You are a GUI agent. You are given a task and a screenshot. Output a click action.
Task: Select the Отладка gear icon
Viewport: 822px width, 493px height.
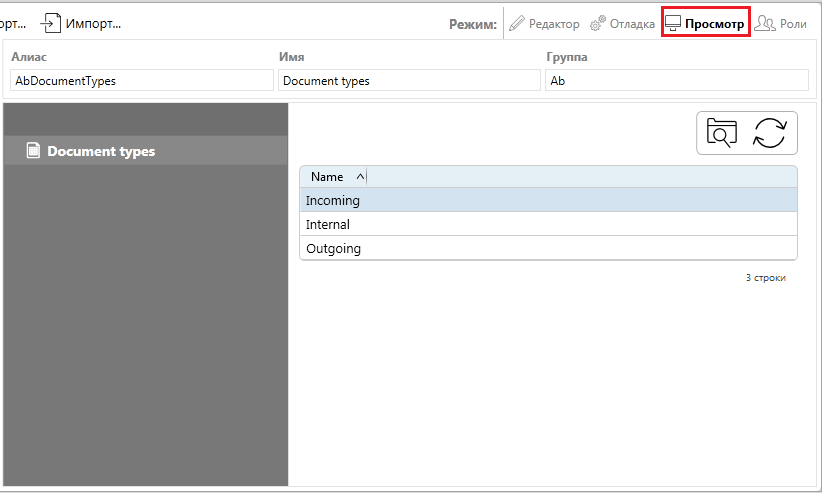[598, 23]
